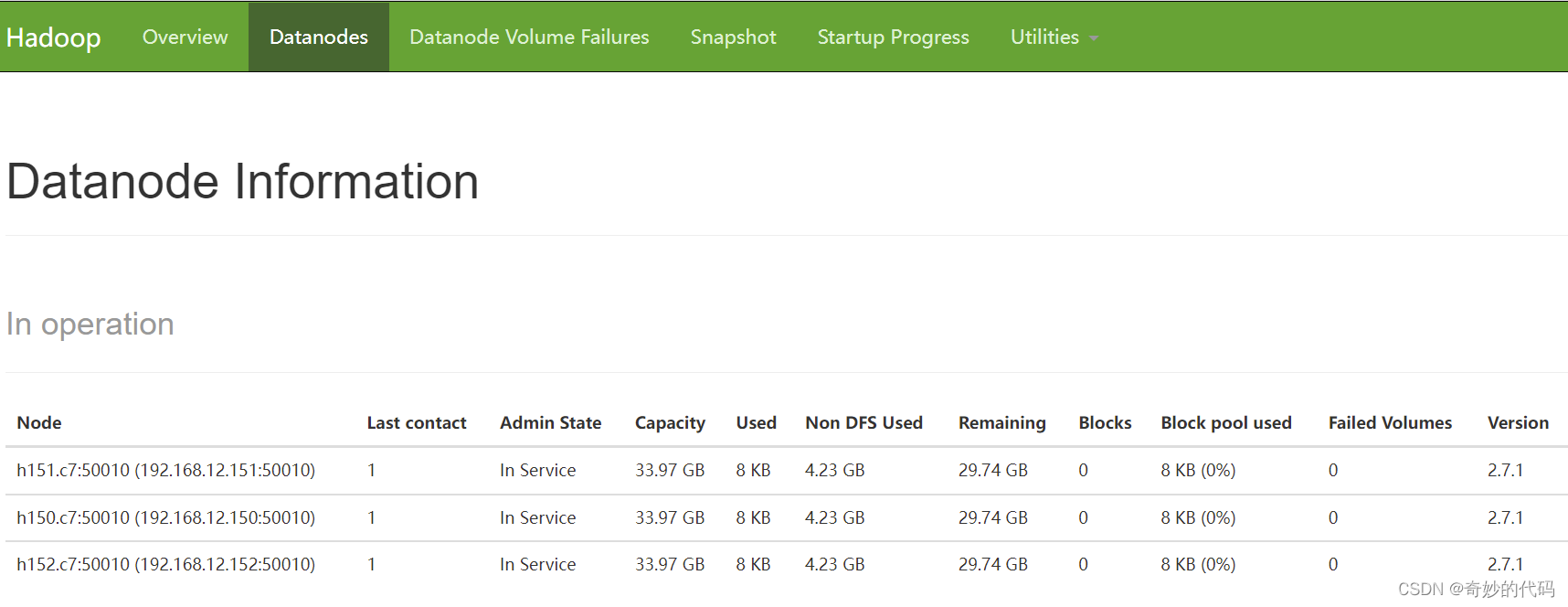The image size is (1568, 607).
Task: Open the Startup Progress tab
Action: click(893, 37)
